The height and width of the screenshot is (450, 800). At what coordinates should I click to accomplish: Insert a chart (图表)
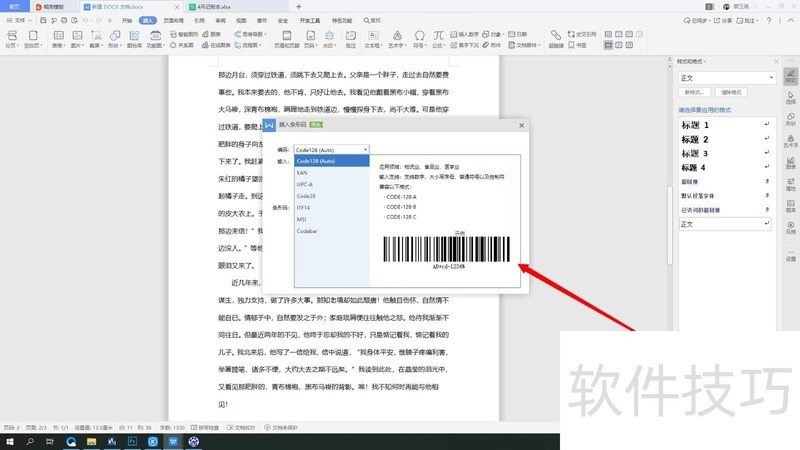(211, 34)
